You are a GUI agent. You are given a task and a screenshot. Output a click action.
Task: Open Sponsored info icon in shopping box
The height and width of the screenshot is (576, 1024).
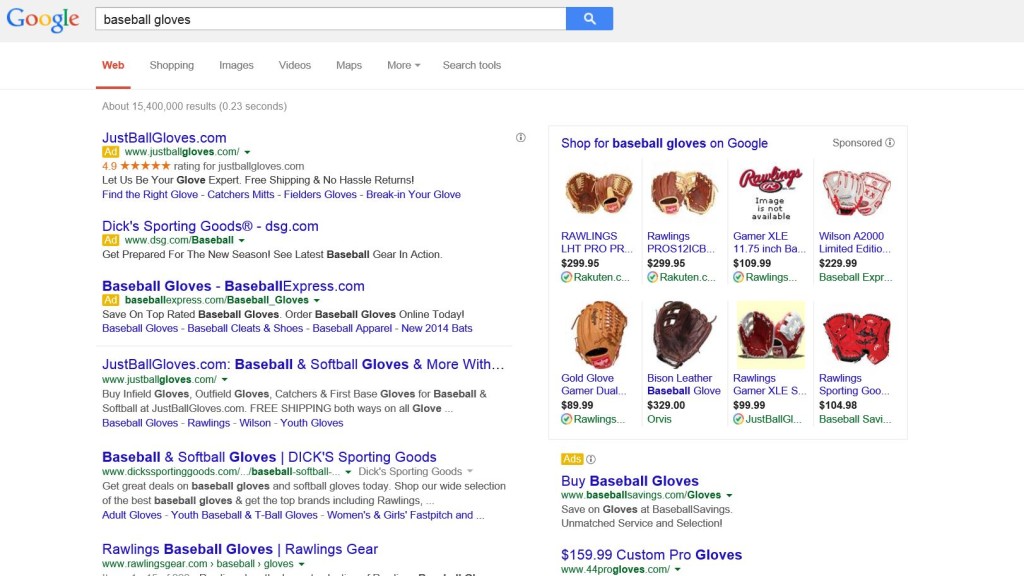pyautogui.click(x=889, y=143)
